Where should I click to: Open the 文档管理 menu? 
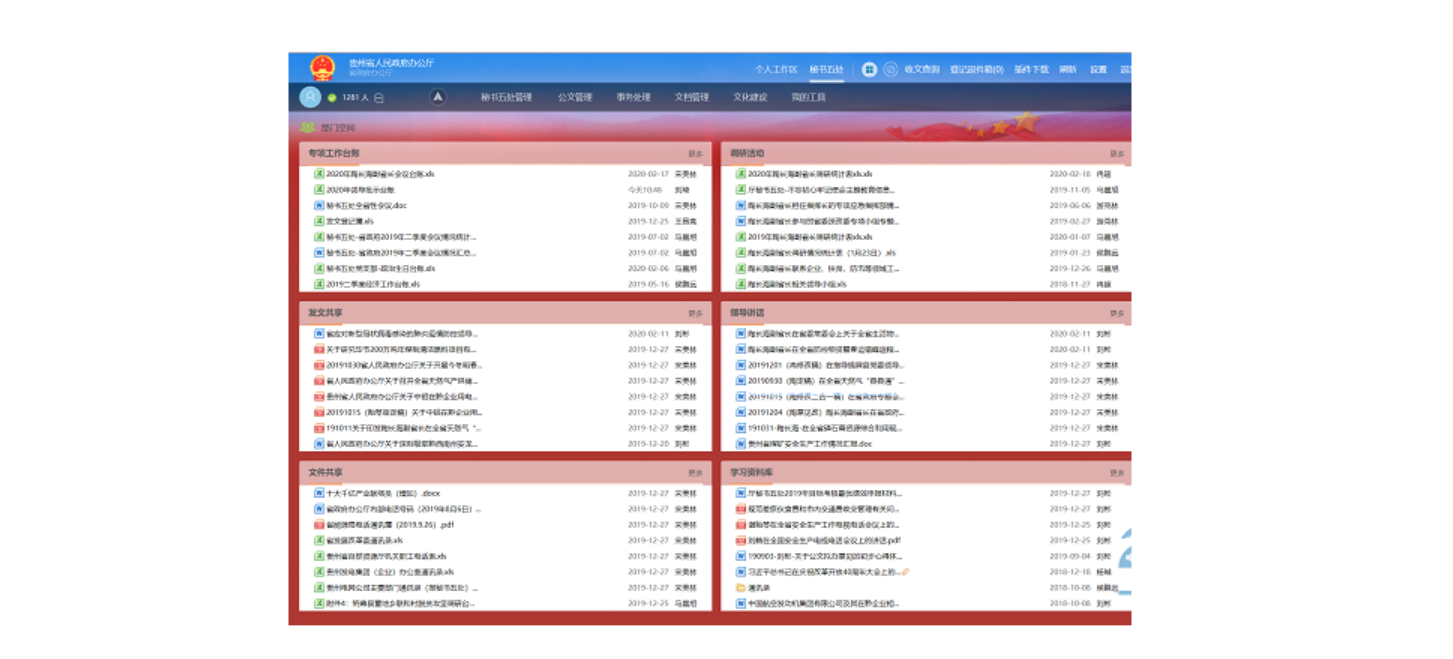(x=691, y=98)
